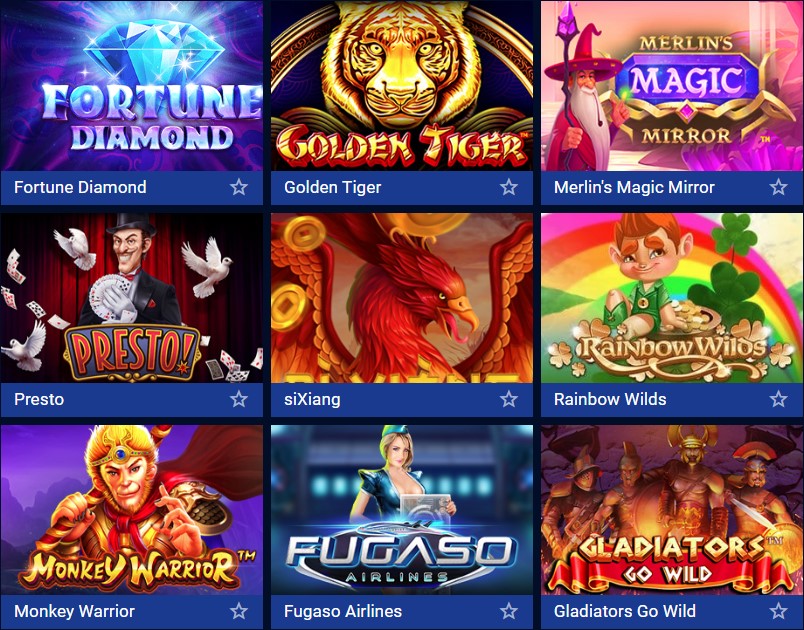The image size is (804, 630).
Task: Toggle Fugaso Airlines favorite star
Action: click(x=509, y=611)
